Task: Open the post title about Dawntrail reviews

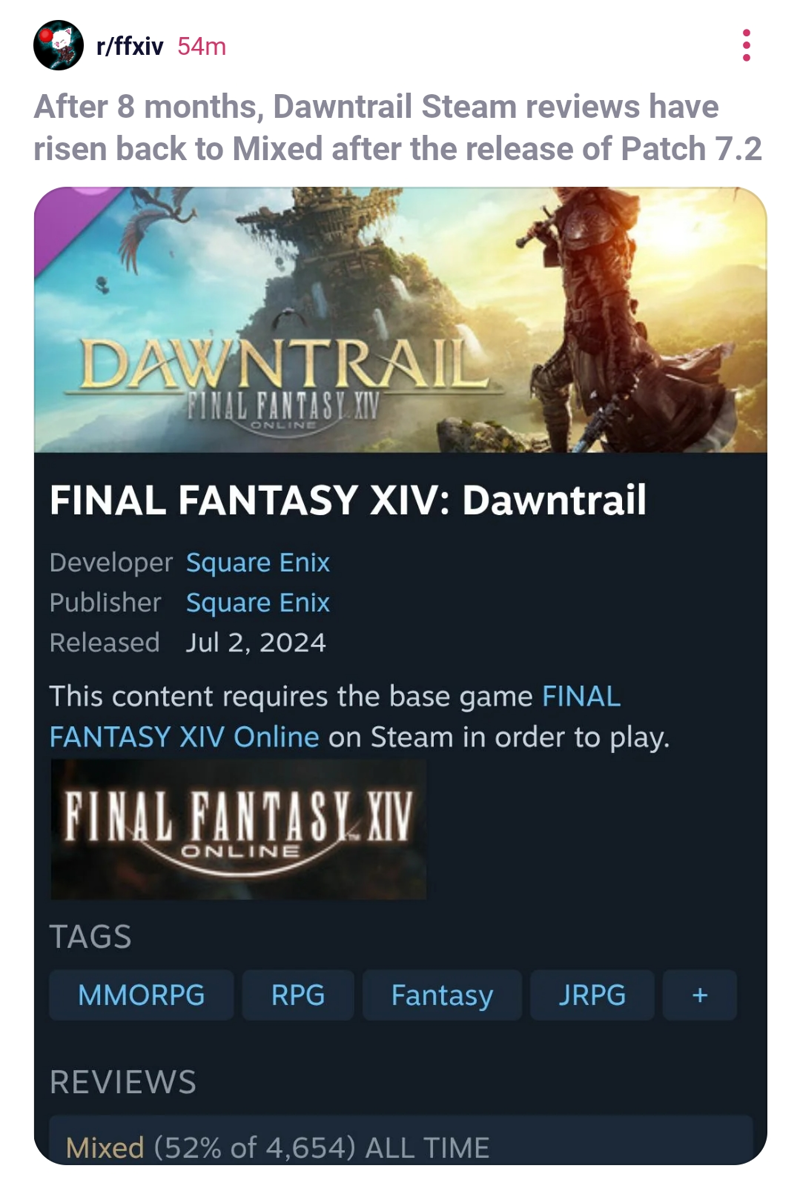Action: click(398, 128)
